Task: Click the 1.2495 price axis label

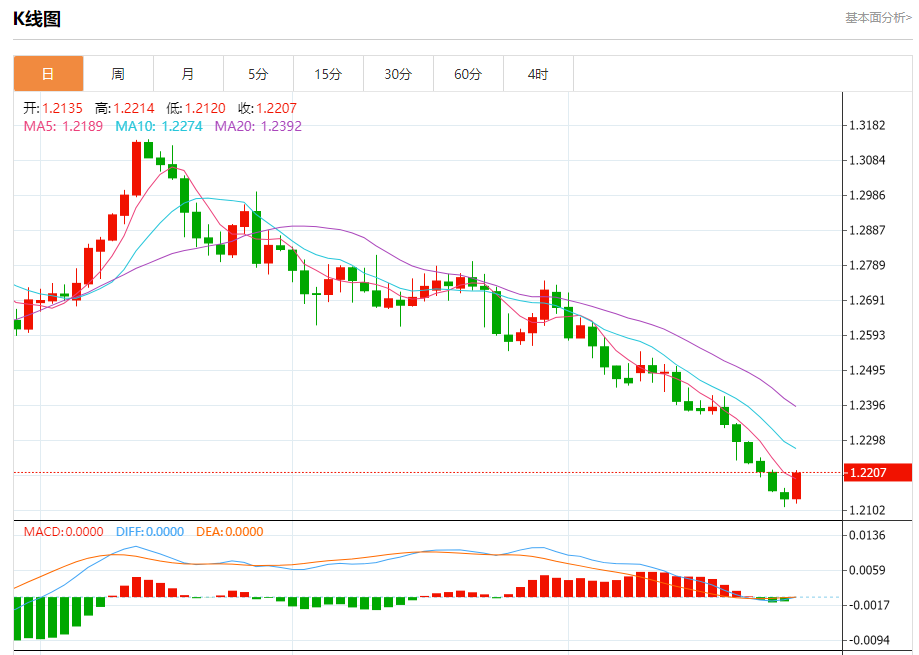Action: (867, 370)
